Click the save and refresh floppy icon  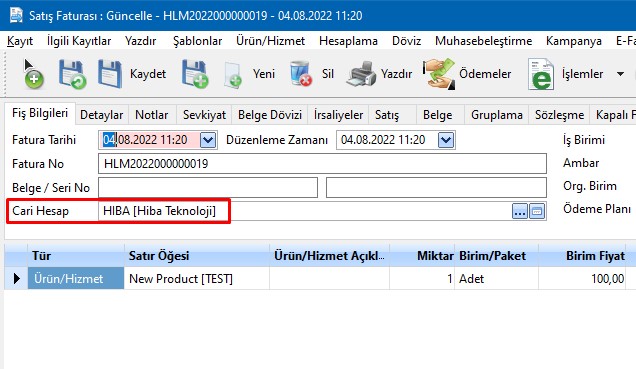tap(72, 74)
